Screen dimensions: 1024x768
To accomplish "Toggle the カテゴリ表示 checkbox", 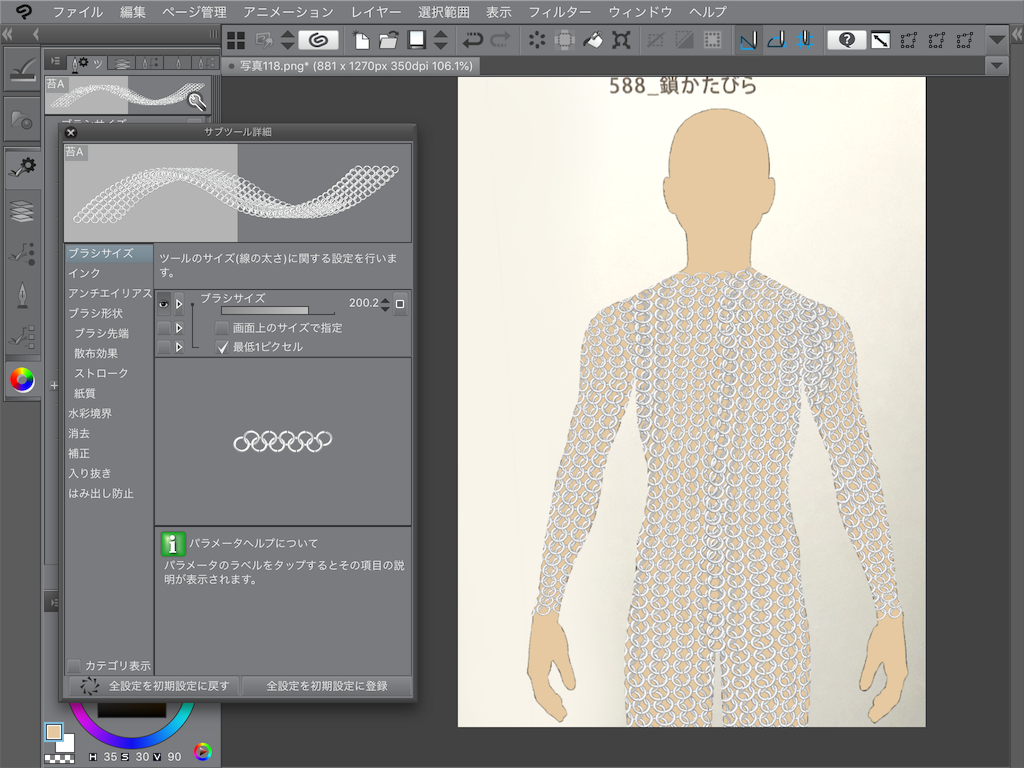I will 74,665.
